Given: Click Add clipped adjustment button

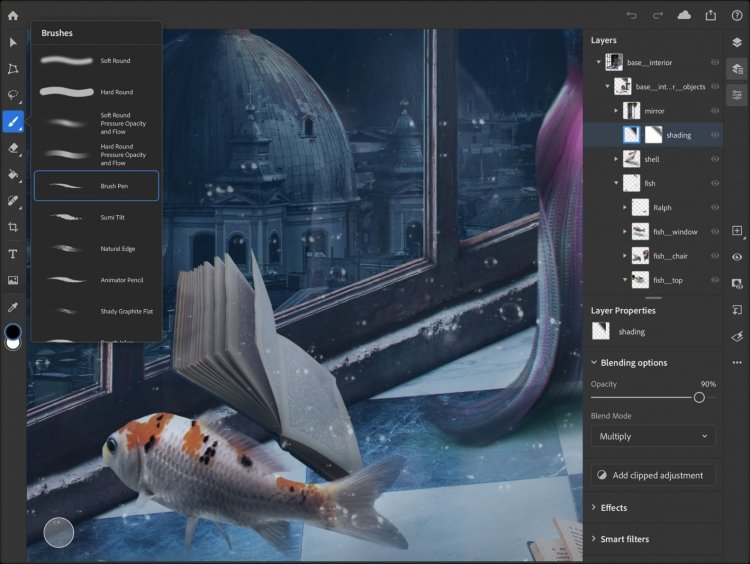Looking at the screenshot, I should [x=653, y=476].
